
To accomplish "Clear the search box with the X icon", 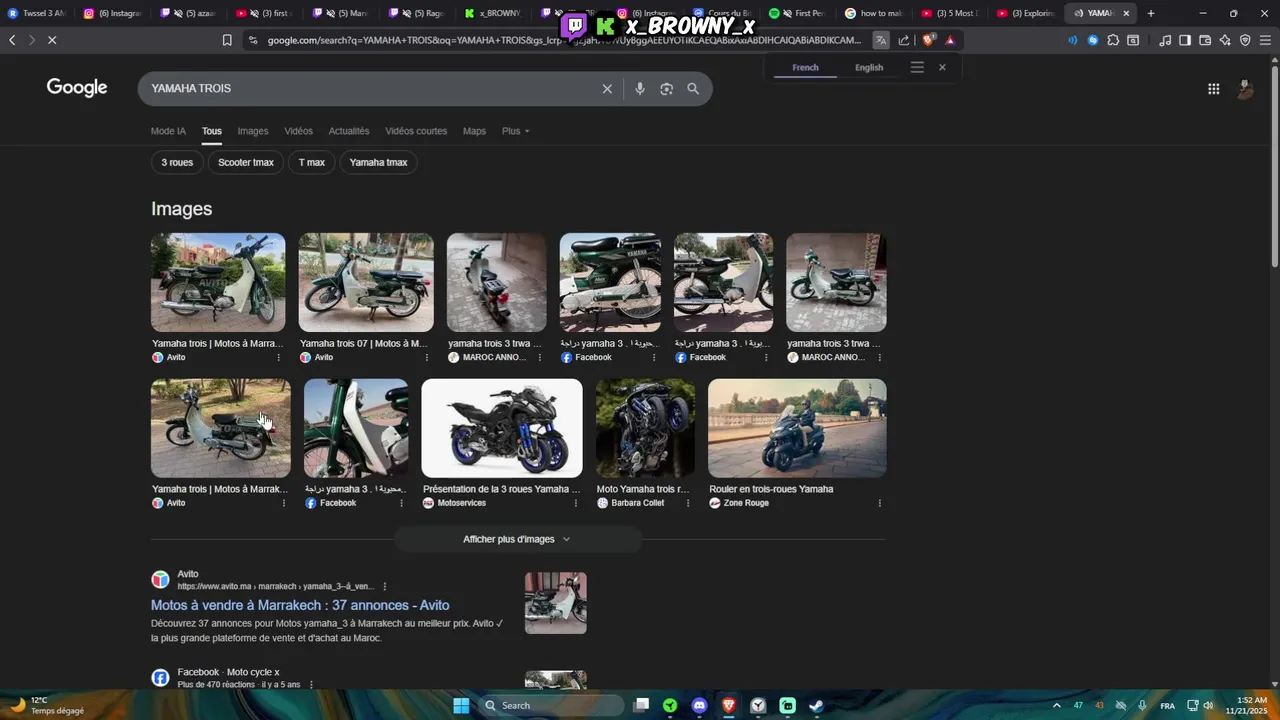I will pos(607,89).
